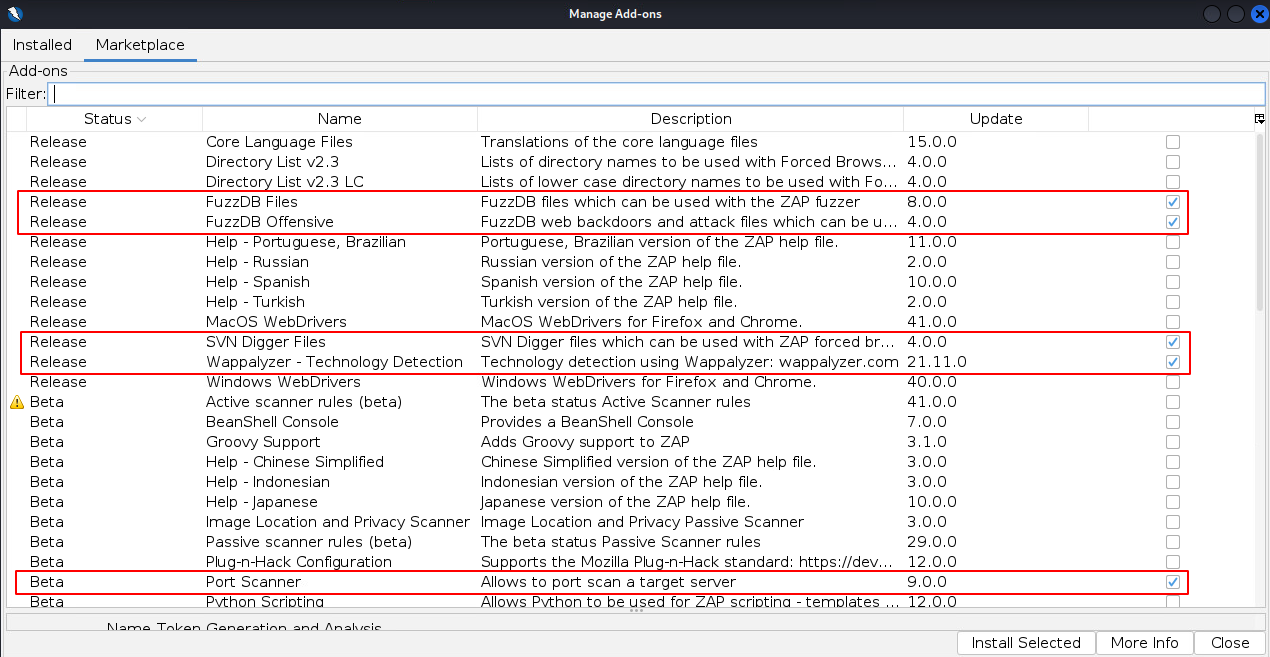Sort add-ons by the Name column header
The image size is (1270, 657).
[x=339, y=119]
